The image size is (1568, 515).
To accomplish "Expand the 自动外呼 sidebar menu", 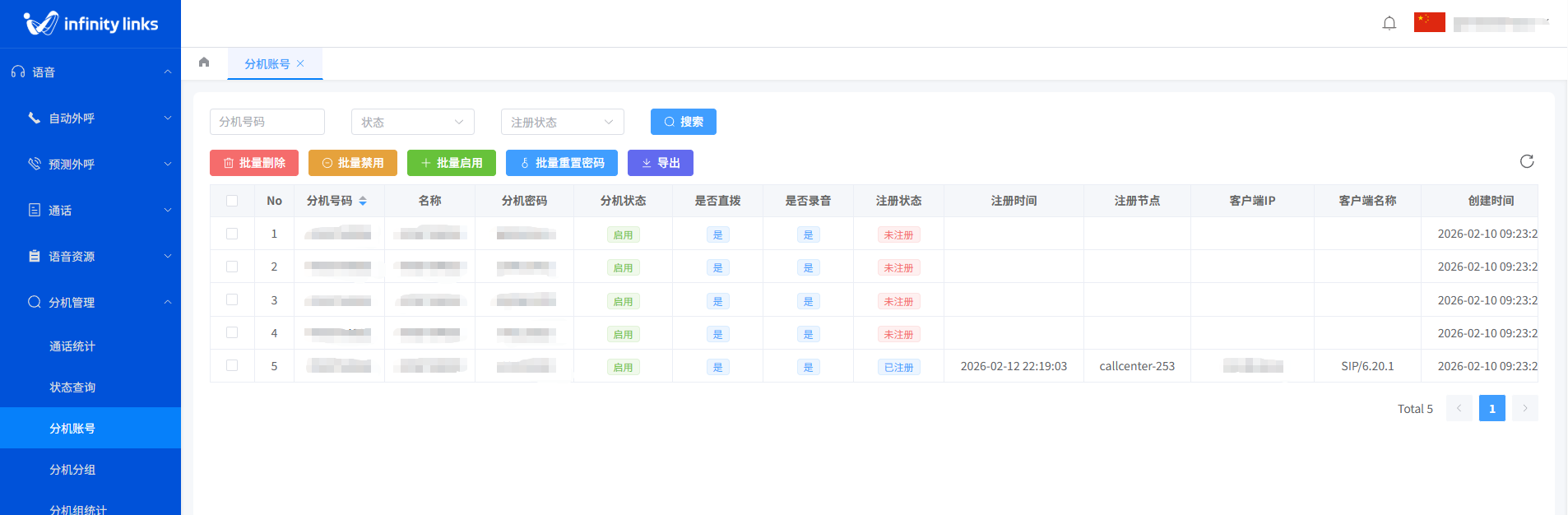I will click(x=90, y=118).
